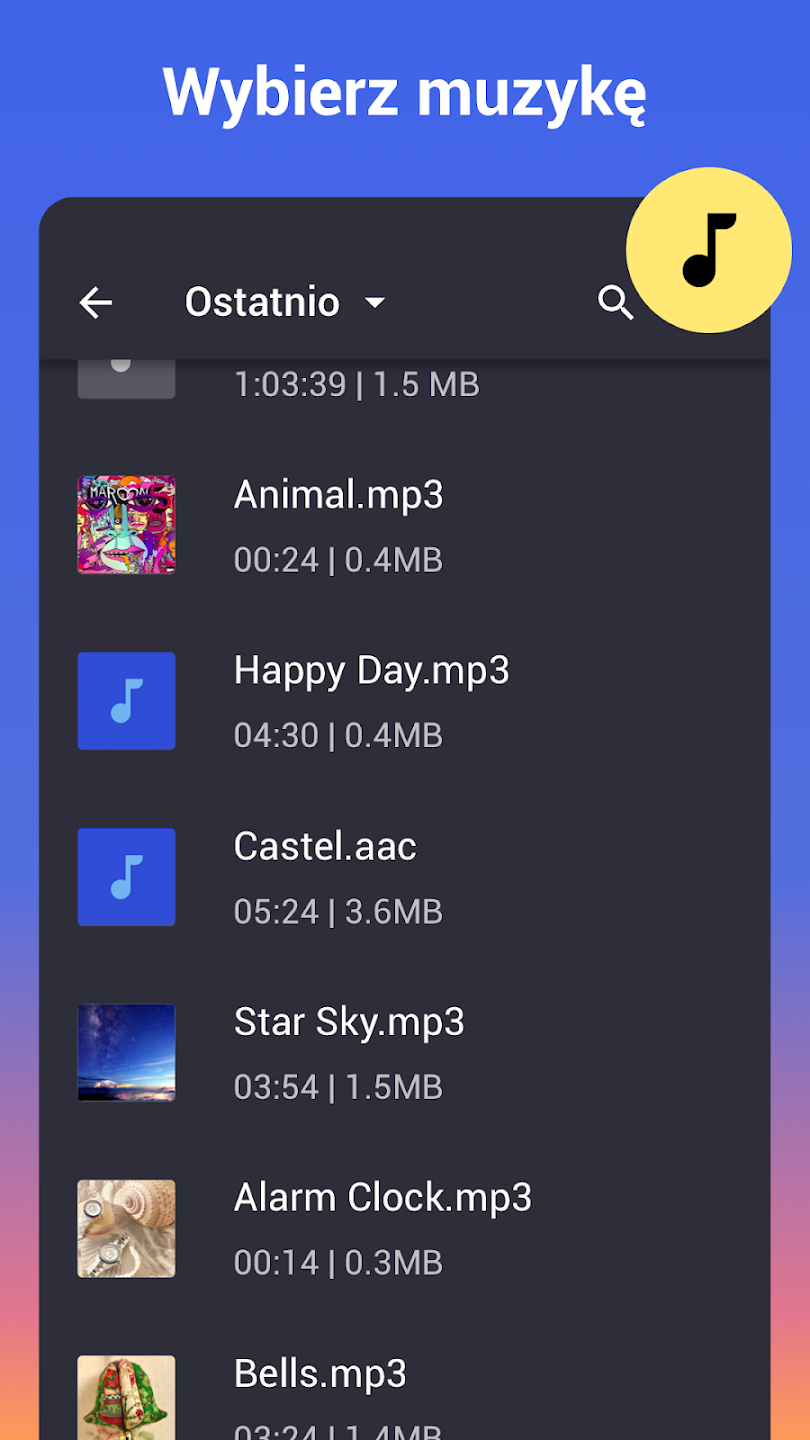Select the Alarm Clock.mp3 title
This screenshot has width=810, height=1440.
(x=382, y=1198)
